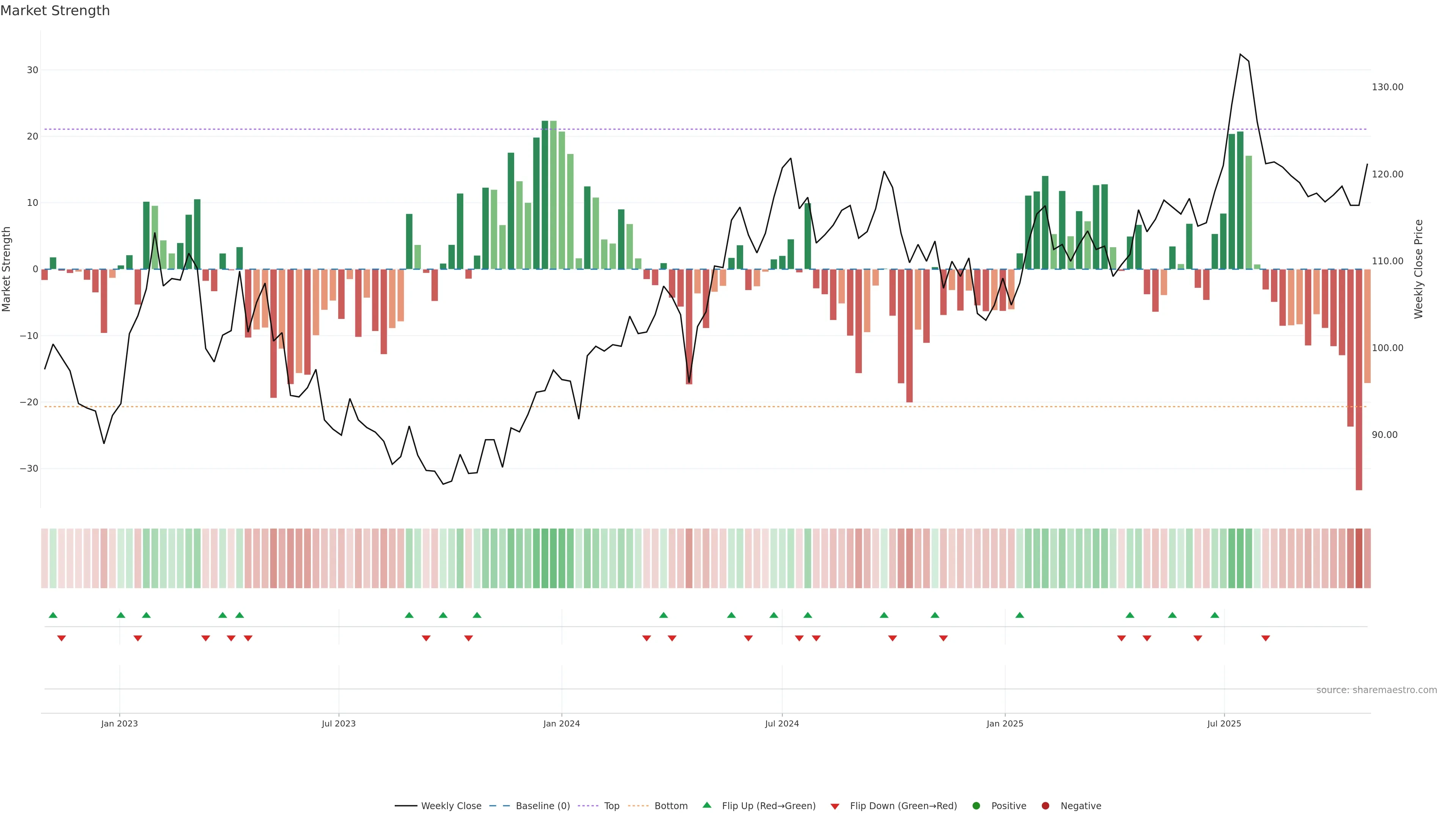Click the Flip Down red triangle in legend
Image resolution: width=1456 pixels, height=819 pixels.
835,806
